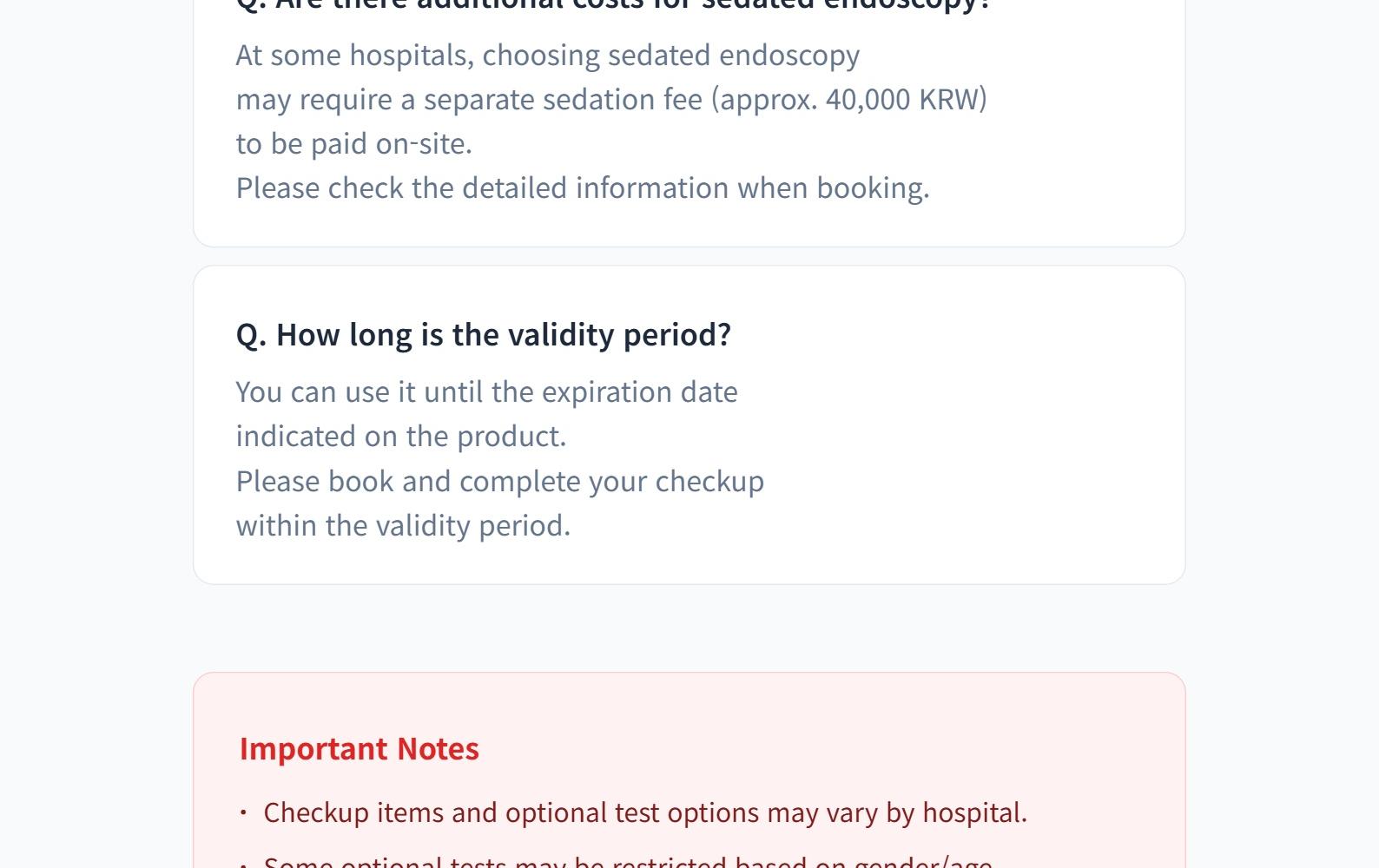Screen dimensions: 1379x868
Task: Click the "indicated on the product." line
Action: pyautogui.click(x=400, y=437)
